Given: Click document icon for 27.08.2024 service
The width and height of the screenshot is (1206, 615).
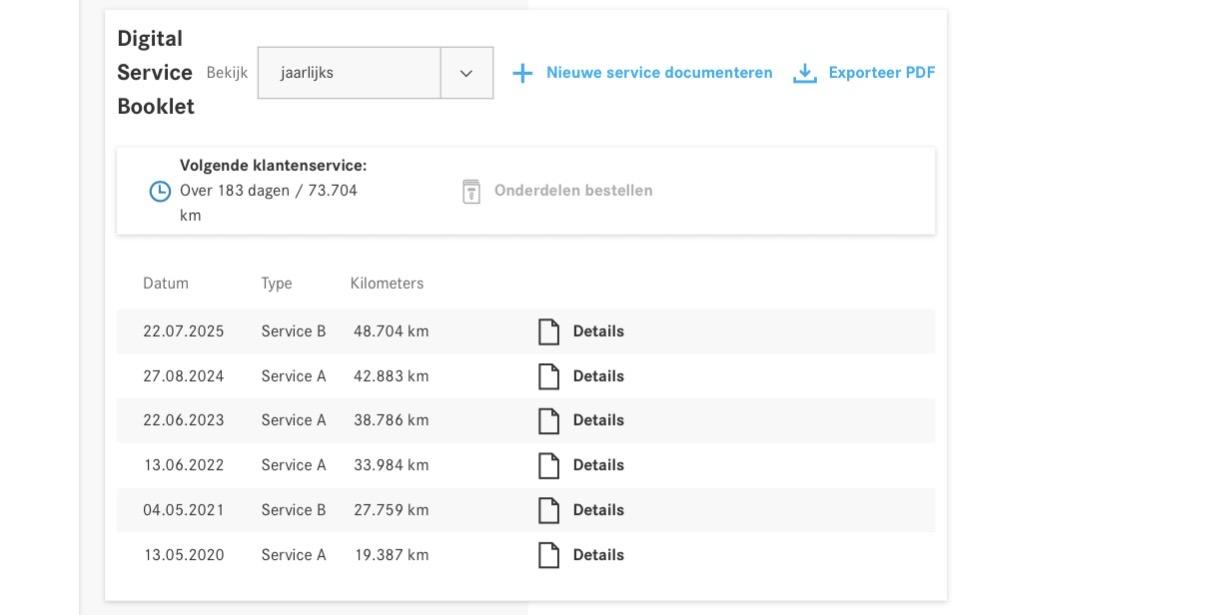Looking at the screenshot, I should click(x=549, y=377).
